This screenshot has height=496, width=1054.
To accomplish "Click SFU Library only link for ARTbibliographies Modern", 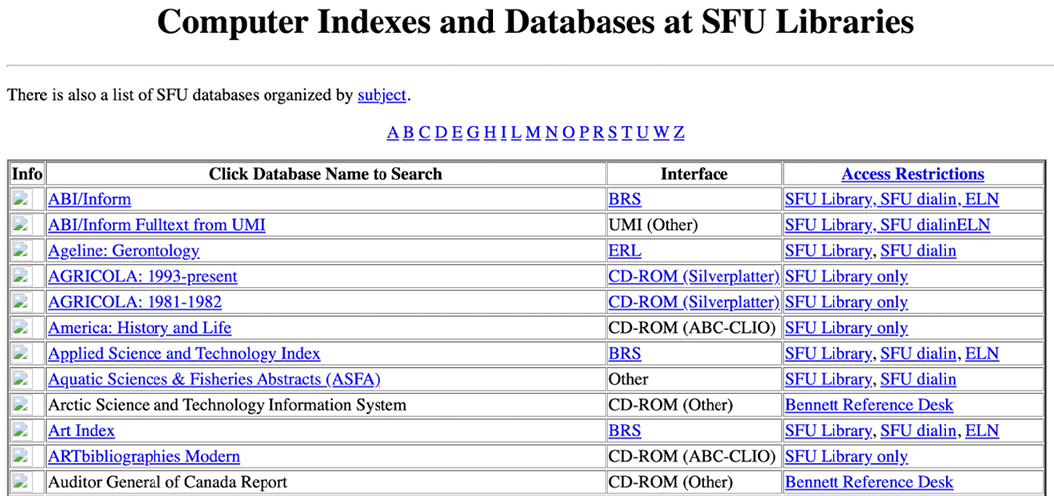I will pos(847,456).
